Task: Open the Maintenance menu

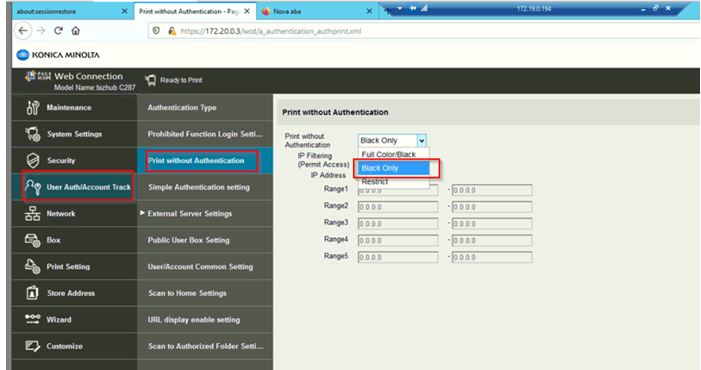Action: 69,107
